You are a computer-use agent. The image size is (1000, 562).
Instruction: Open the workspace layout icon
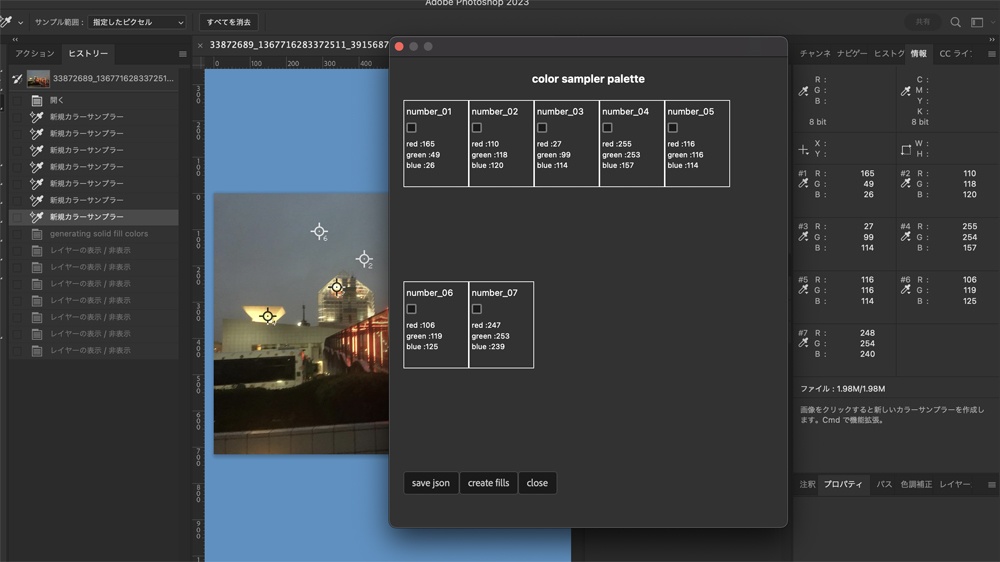coord(977,22)
